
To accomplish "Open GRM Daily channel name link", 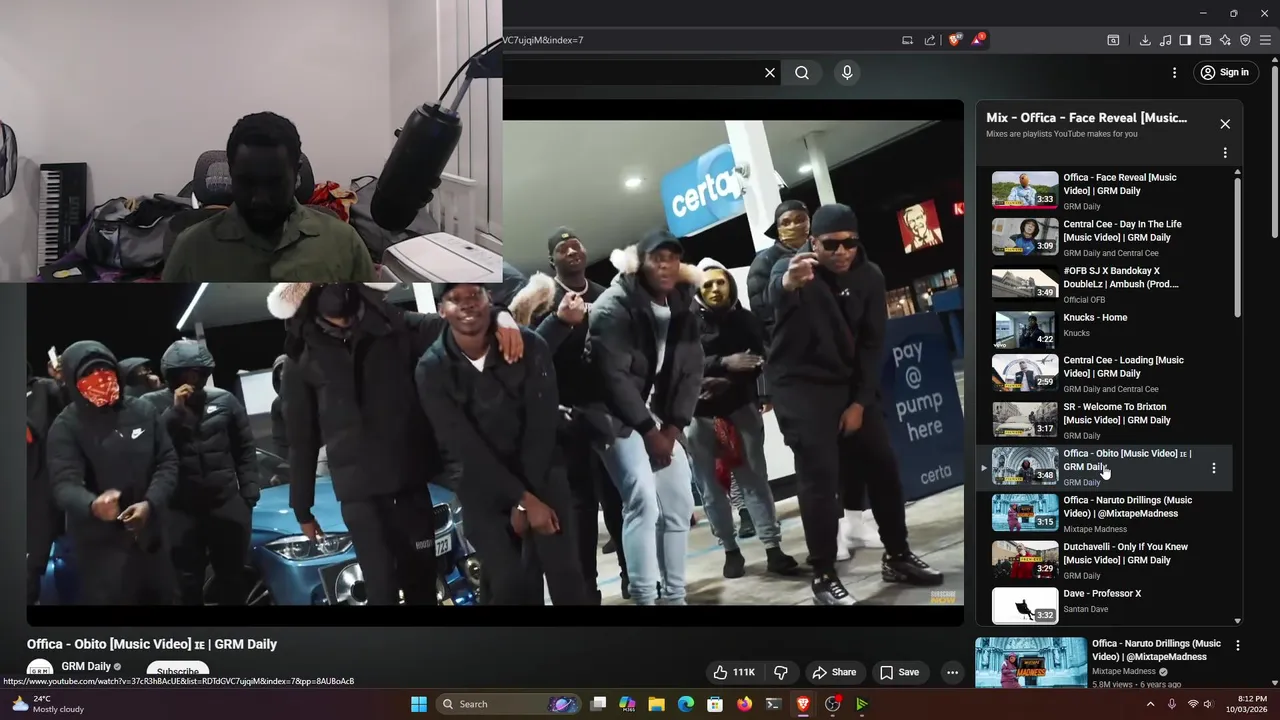I will [x=86, y=666].
